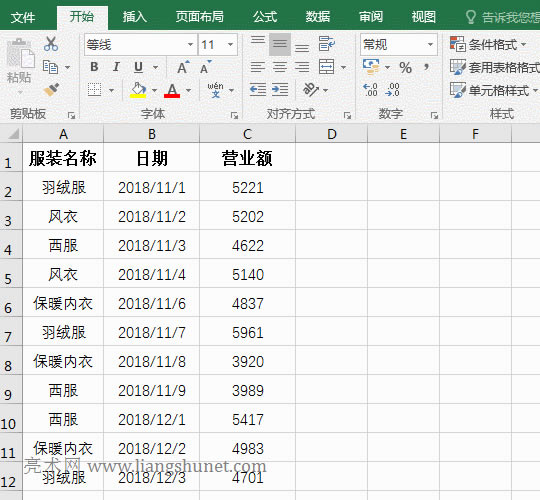
Task: Click the Select All corner triangle
Action: point(13,134)
